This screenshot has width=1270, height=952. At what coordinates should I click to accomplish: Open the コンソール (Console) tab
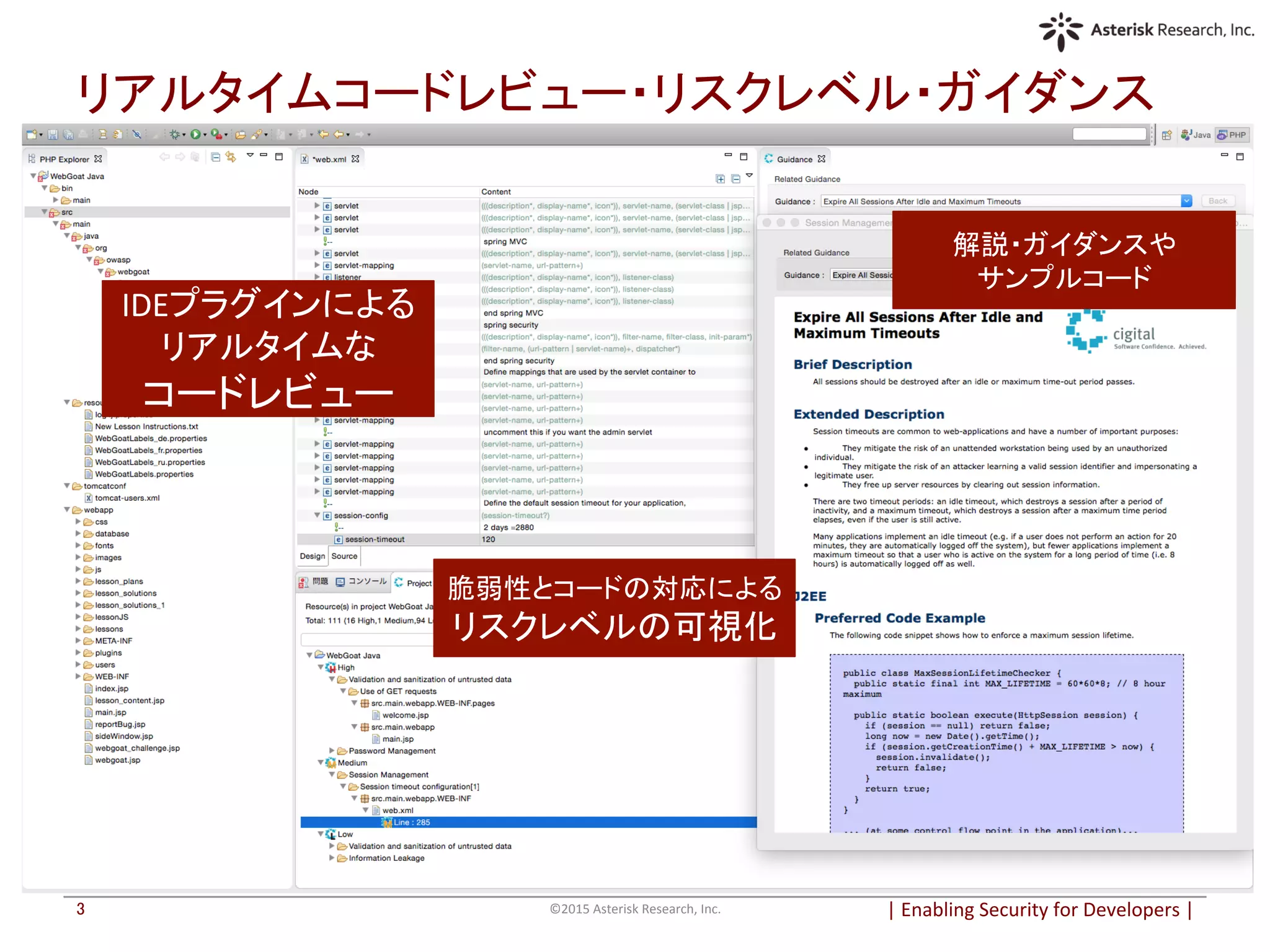click(x=362, y=581)
